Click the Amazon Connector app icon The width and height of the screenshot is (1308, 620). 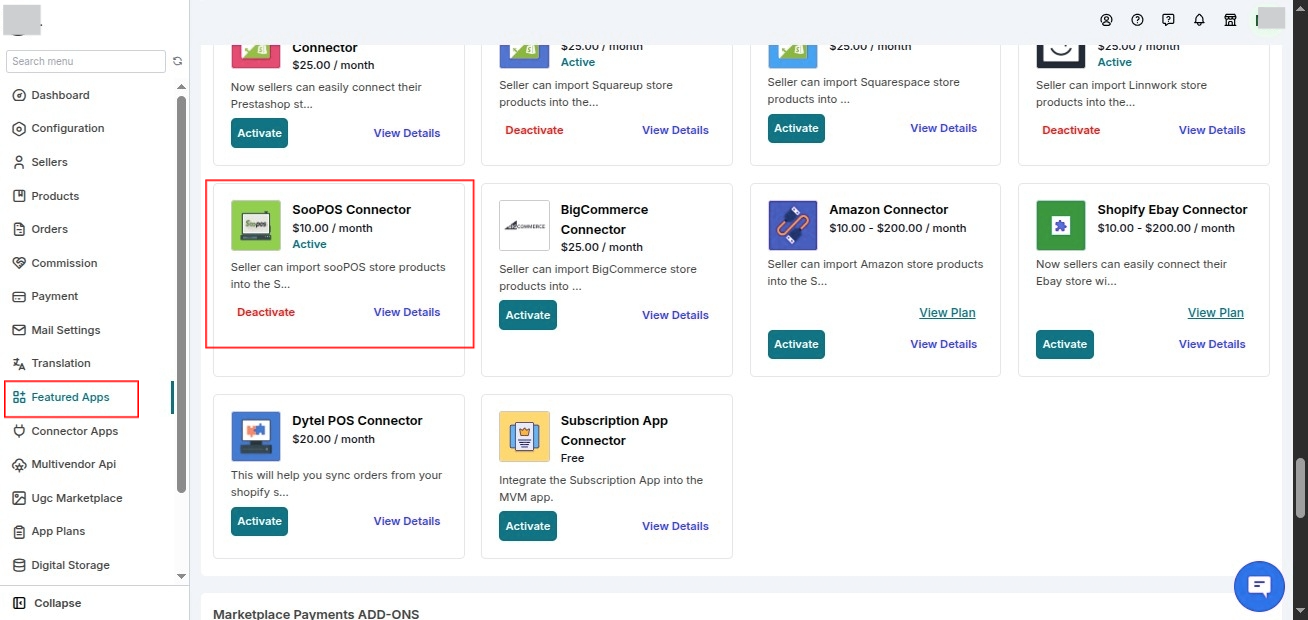click(793, 225)
